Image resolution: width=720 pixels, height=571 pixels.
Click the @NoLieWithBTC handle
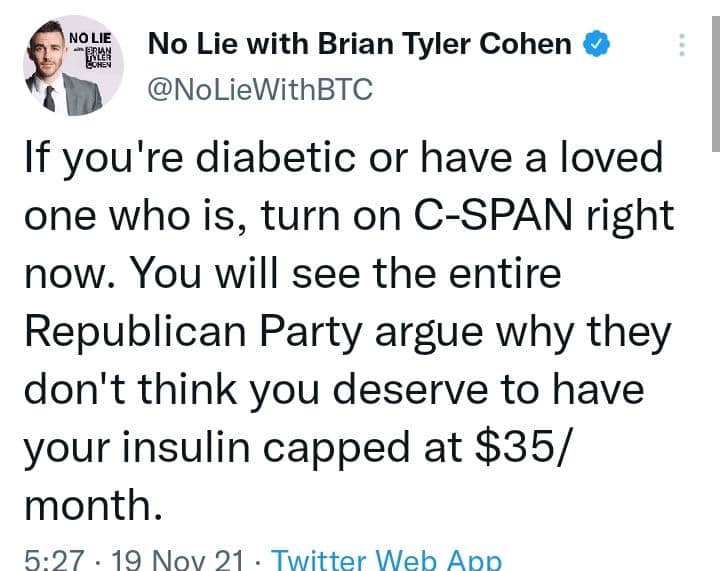tap(260, 89)
